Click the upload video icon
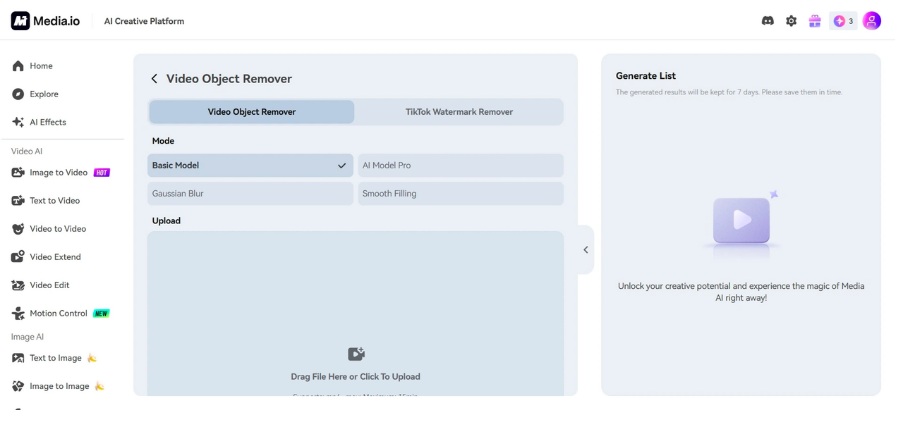Image resolution: width=899 pixels, height=437 pixels. click(x=356, y=354)
